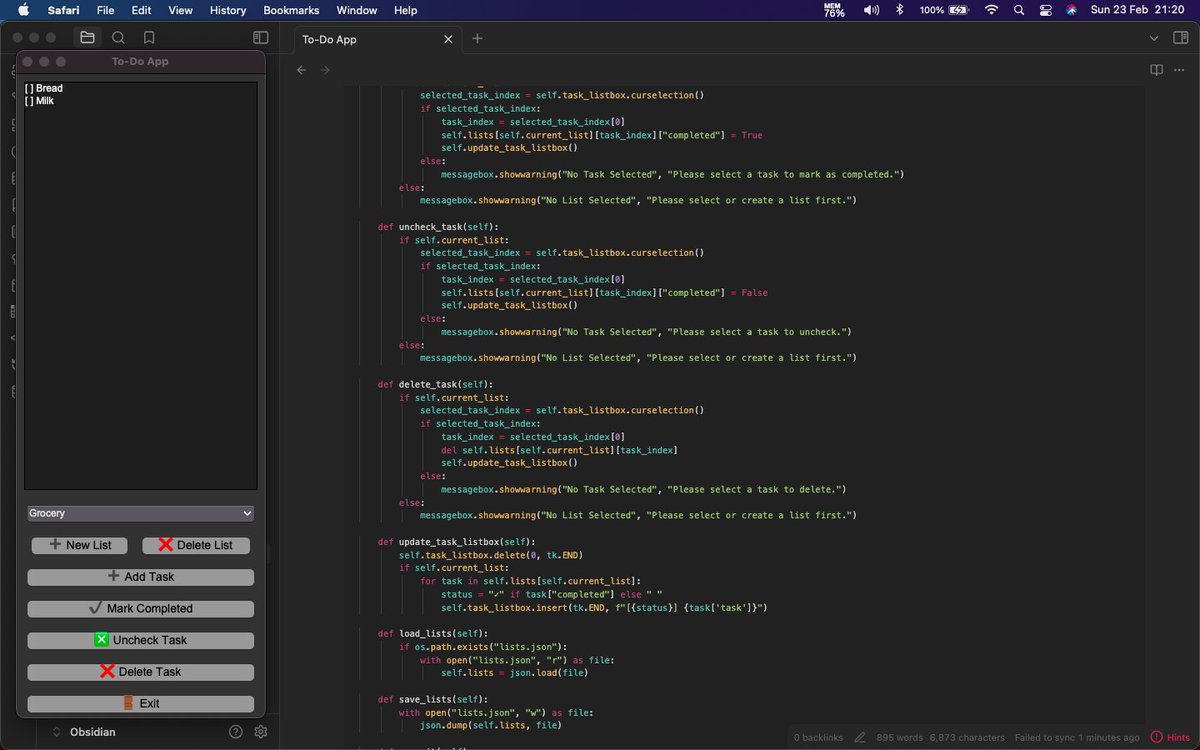This screenshot has height=750, width=1200.
Task: Open the Grocery list dropdown
Action: pos(141,513)
